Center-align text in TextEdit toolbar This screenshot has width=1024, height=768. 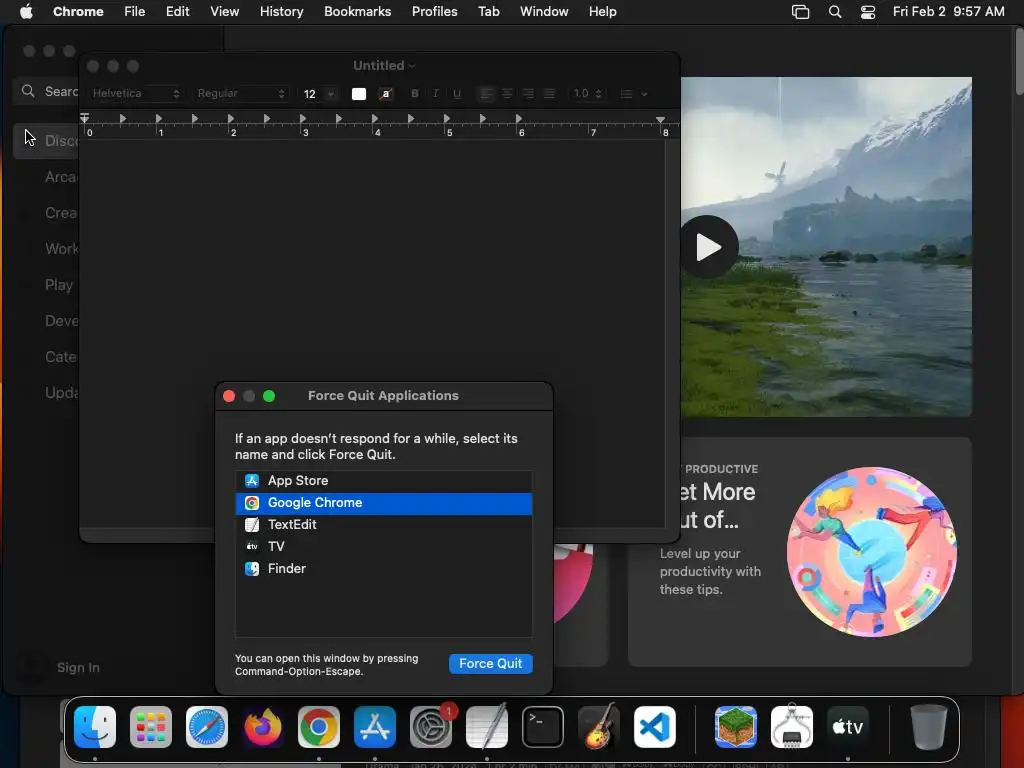pyautogui.click(x=507, y=94)
